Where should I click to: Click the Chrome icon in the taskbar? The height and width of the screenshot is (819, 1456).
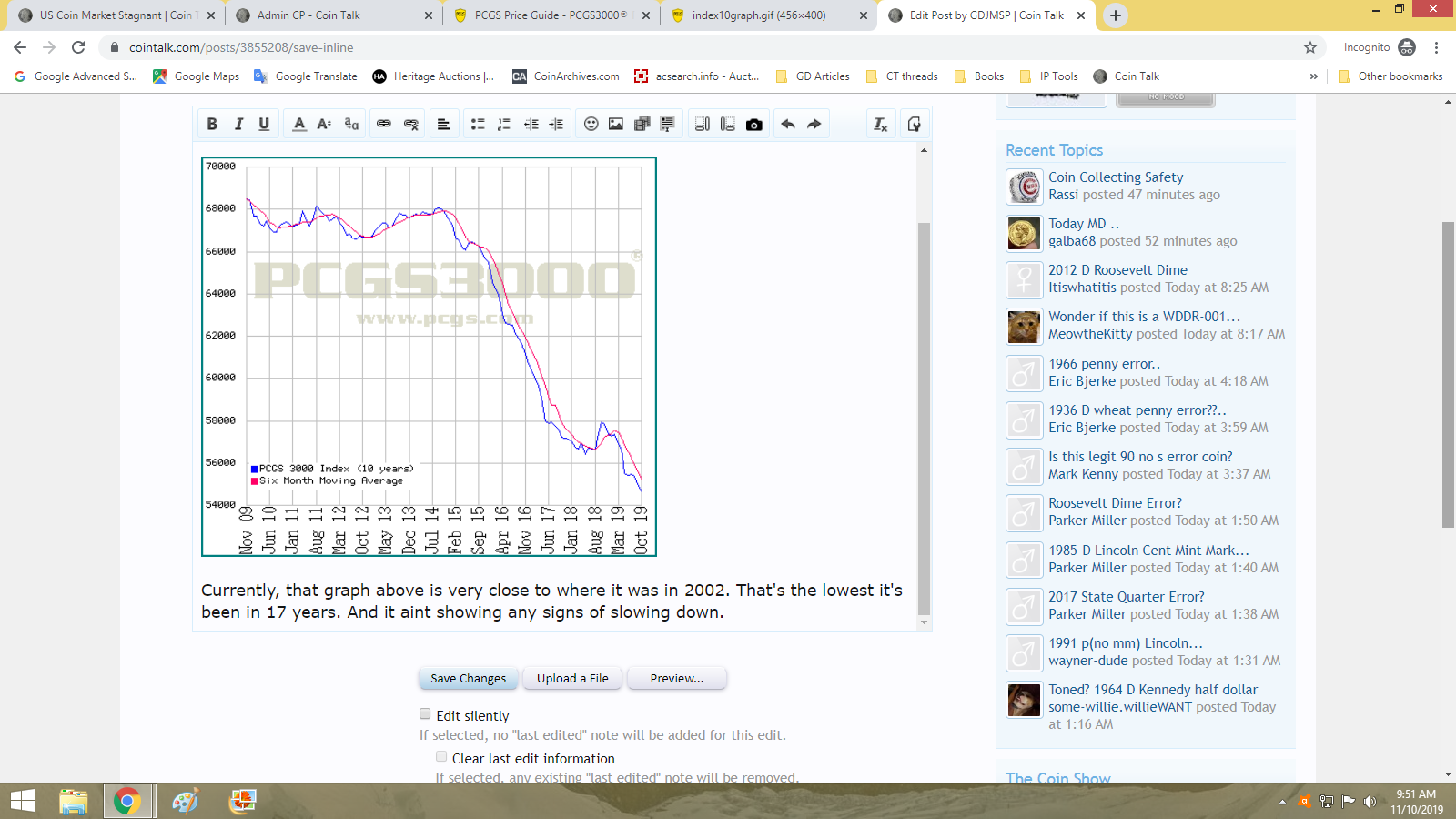click(x=127, y=801)
